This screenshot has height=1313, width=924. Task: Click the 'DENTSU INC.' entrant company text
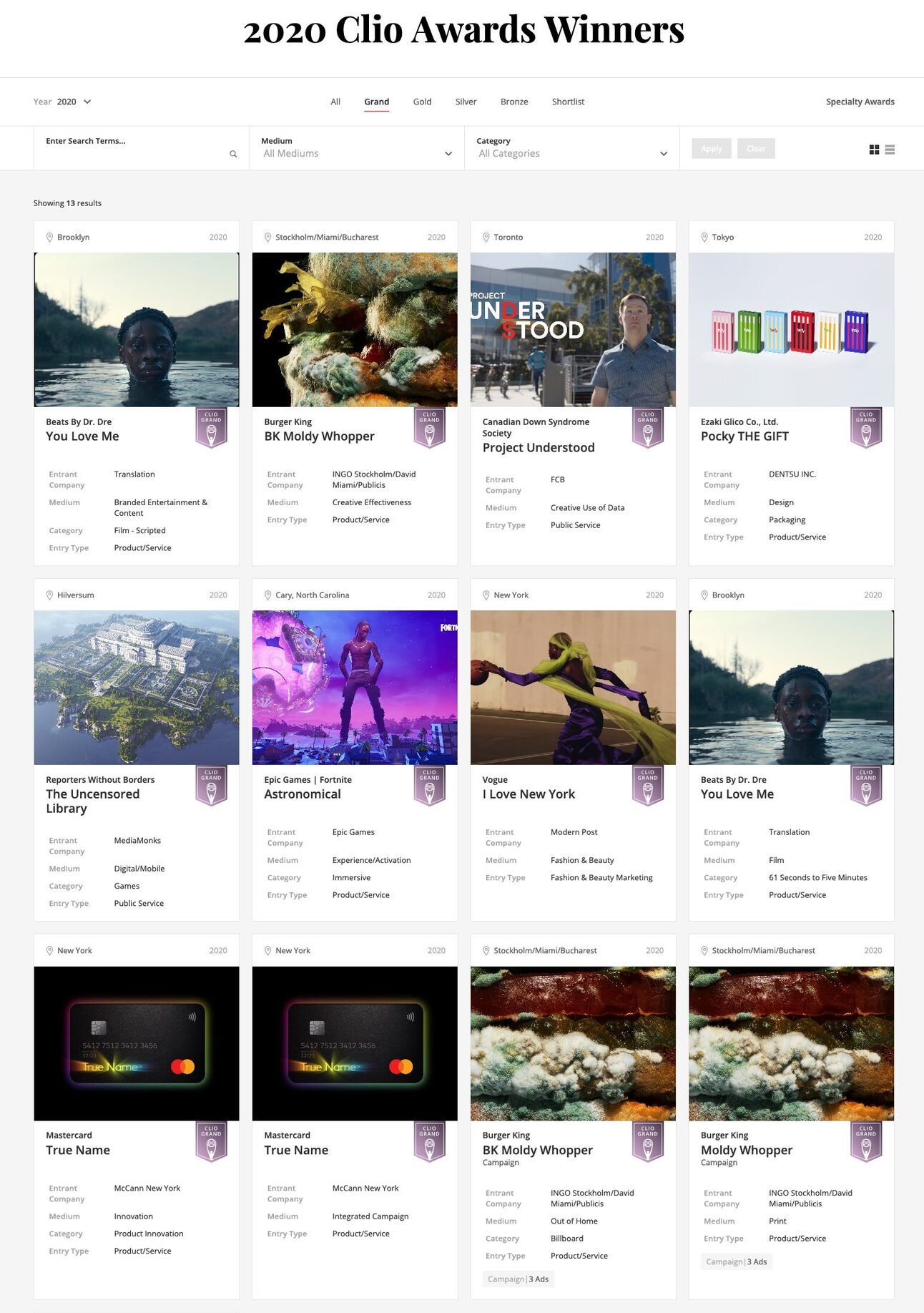[x=792, y=474]
